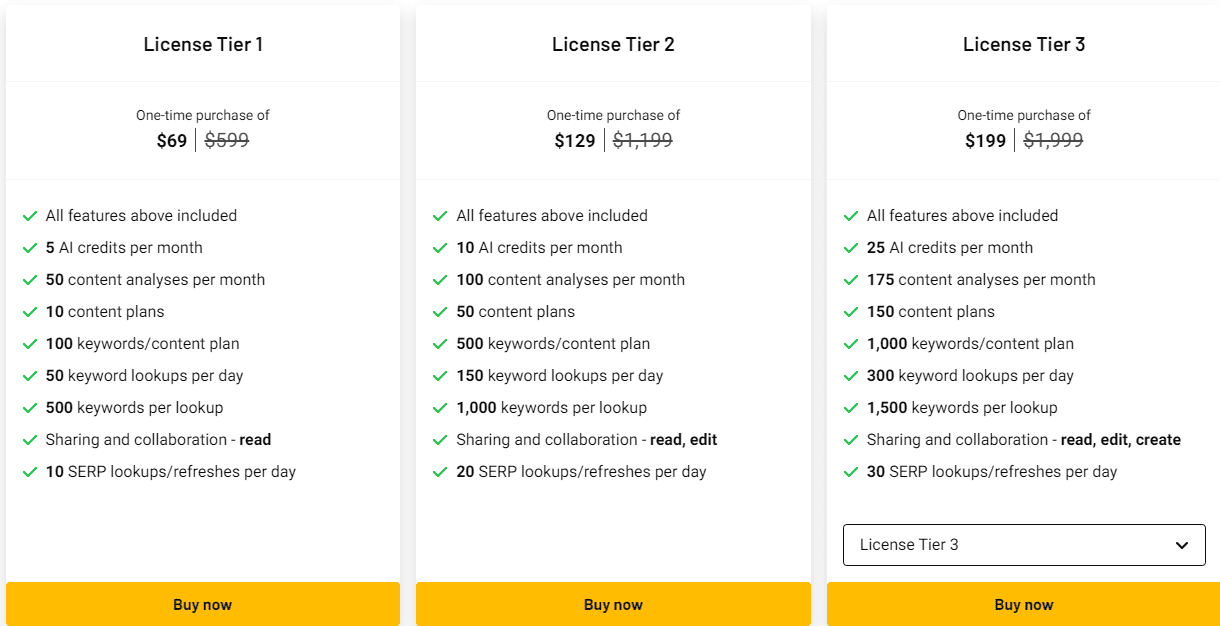Image resolution: width=1220 pixels, height=626 pixels.
Task: Click the checkmark beside Tier 1's keywords per lookup
Action: pos(30,407)
